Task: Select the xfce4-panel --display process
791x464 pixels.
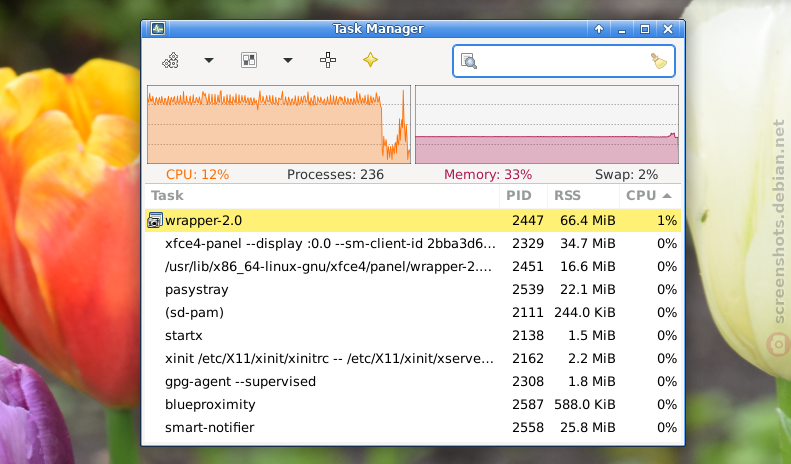Action: pyautogui.click(x=413, y=244)
